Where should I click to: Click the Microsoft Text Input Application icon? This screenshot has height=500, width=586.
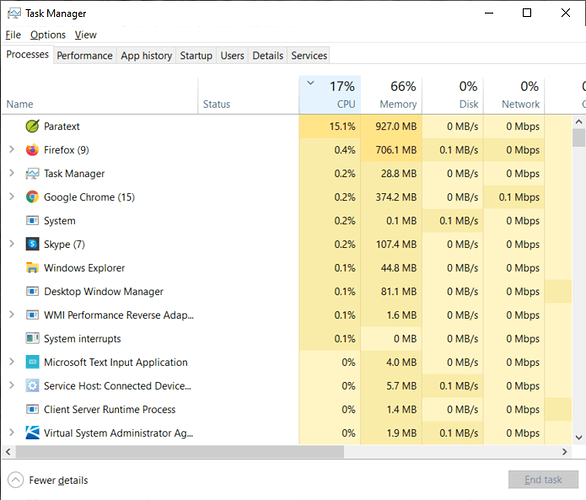pos(32,362)
